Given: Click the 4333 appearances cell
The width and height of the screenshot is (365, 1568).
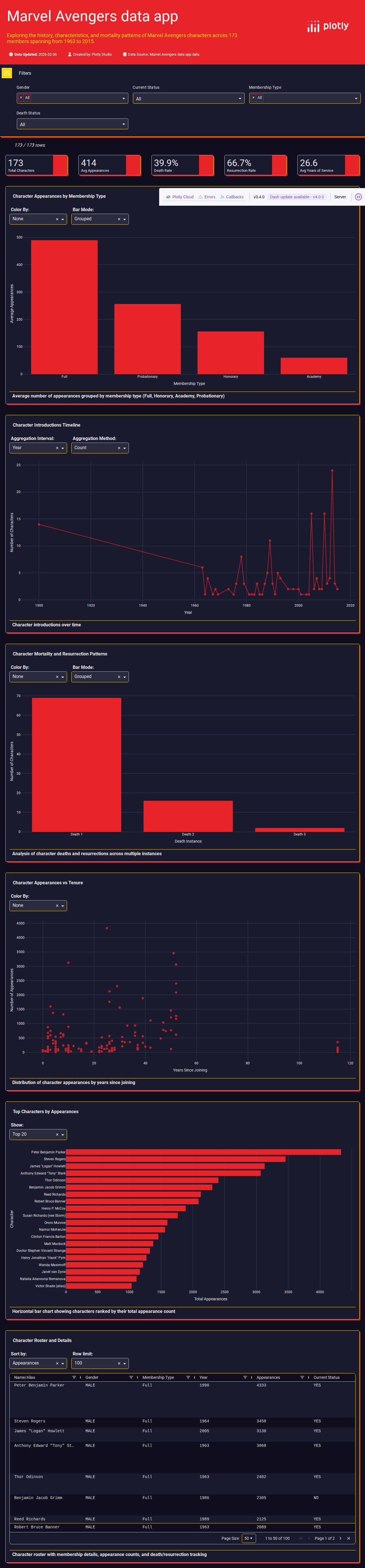Looking at the screenshot, I should pyautogui.click(x=261, y=1385).
